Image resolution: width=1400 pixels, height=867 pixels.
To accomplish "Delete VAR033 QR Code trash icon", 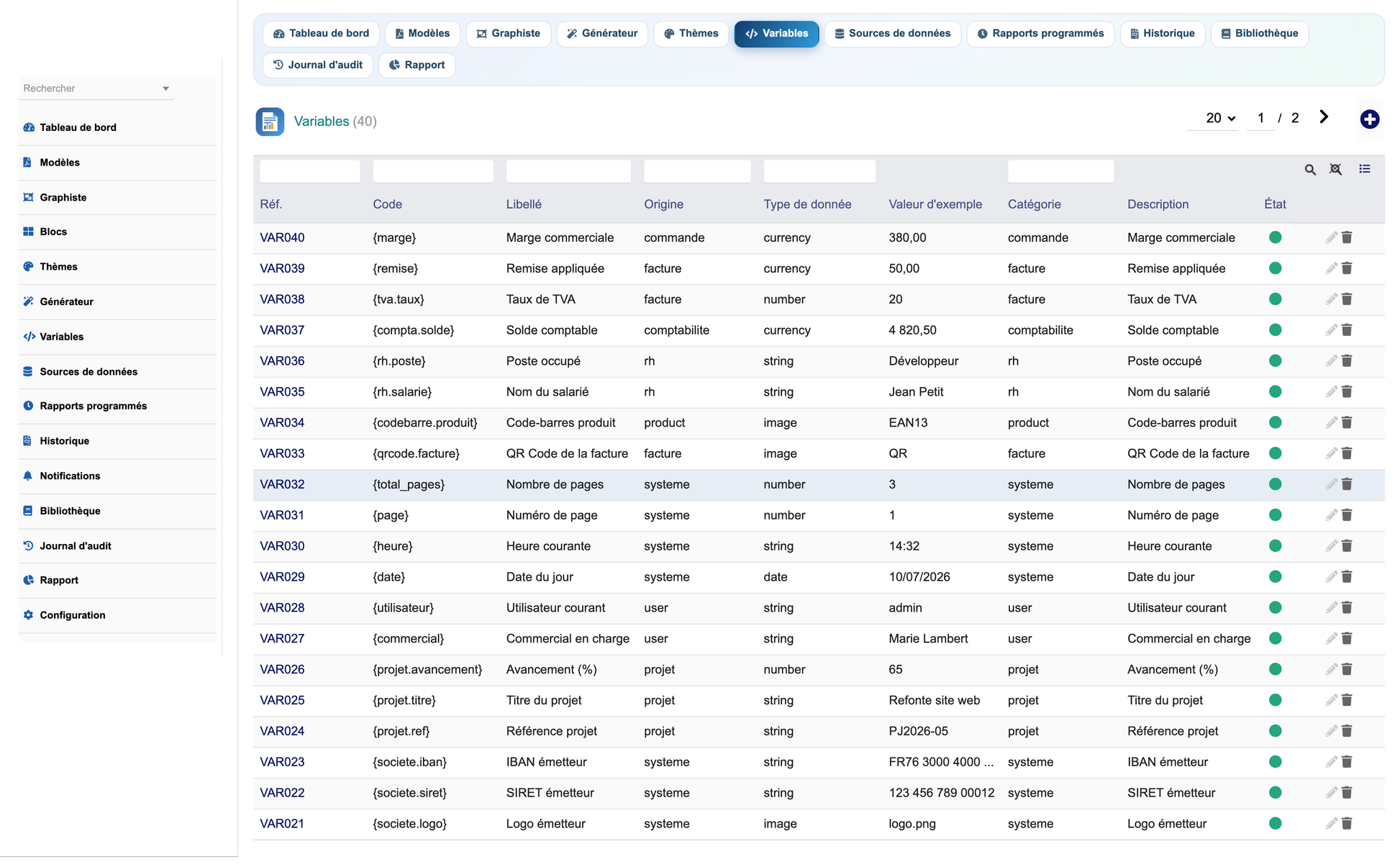I will pos(1347,453).
